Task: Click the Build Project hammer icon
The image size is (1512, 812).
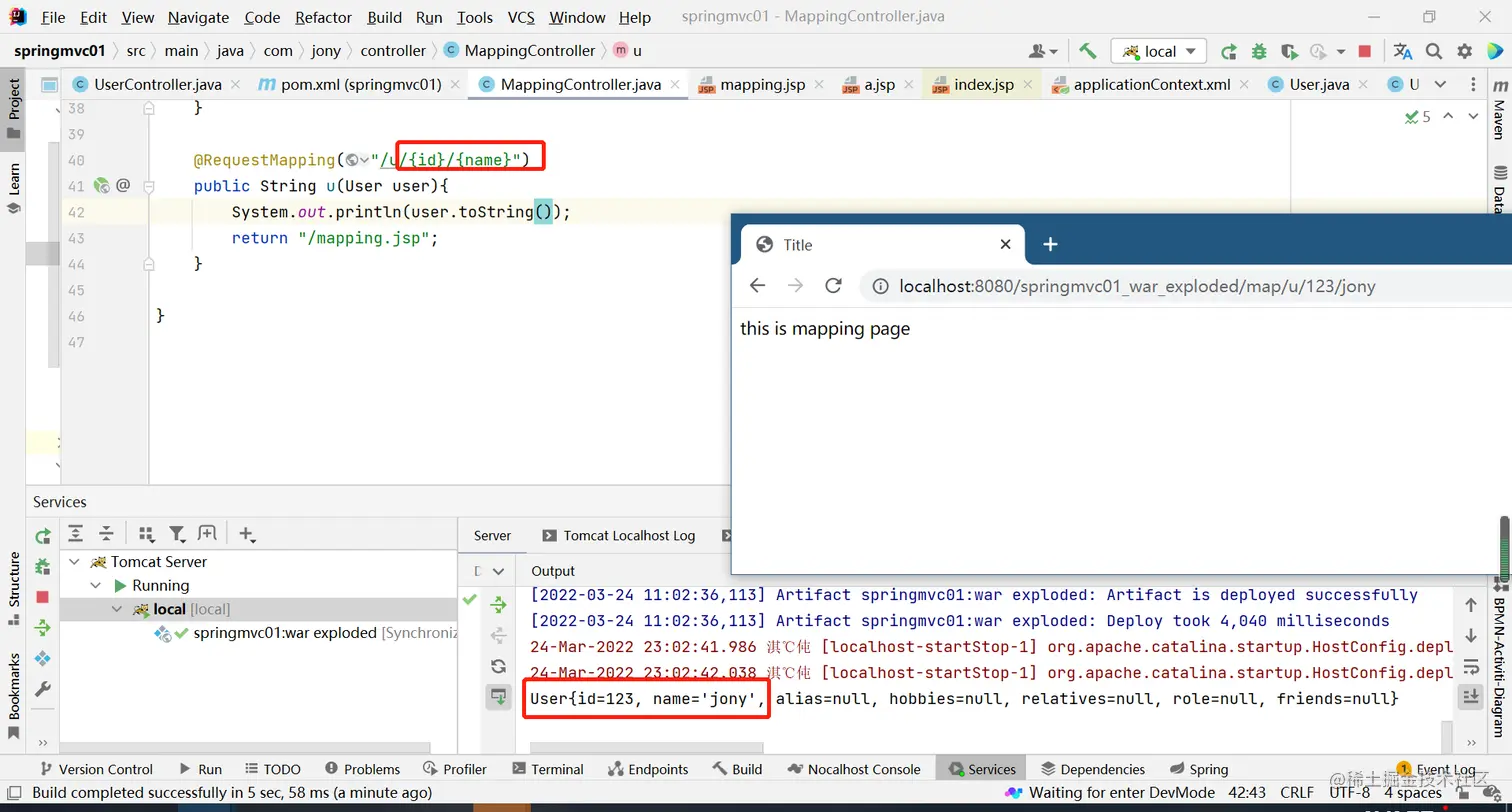Action: [x=1087, y=51]
